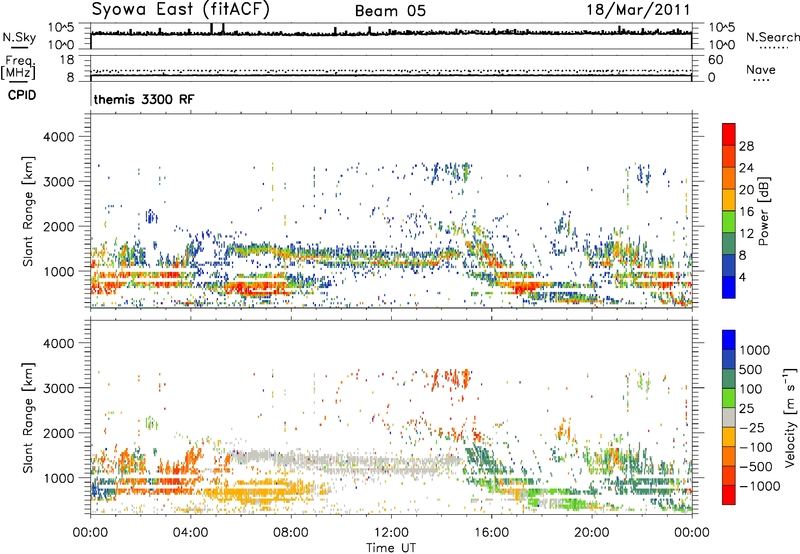
Task: Click the 'Time UT' axis label
Action: tap(391, 548)
